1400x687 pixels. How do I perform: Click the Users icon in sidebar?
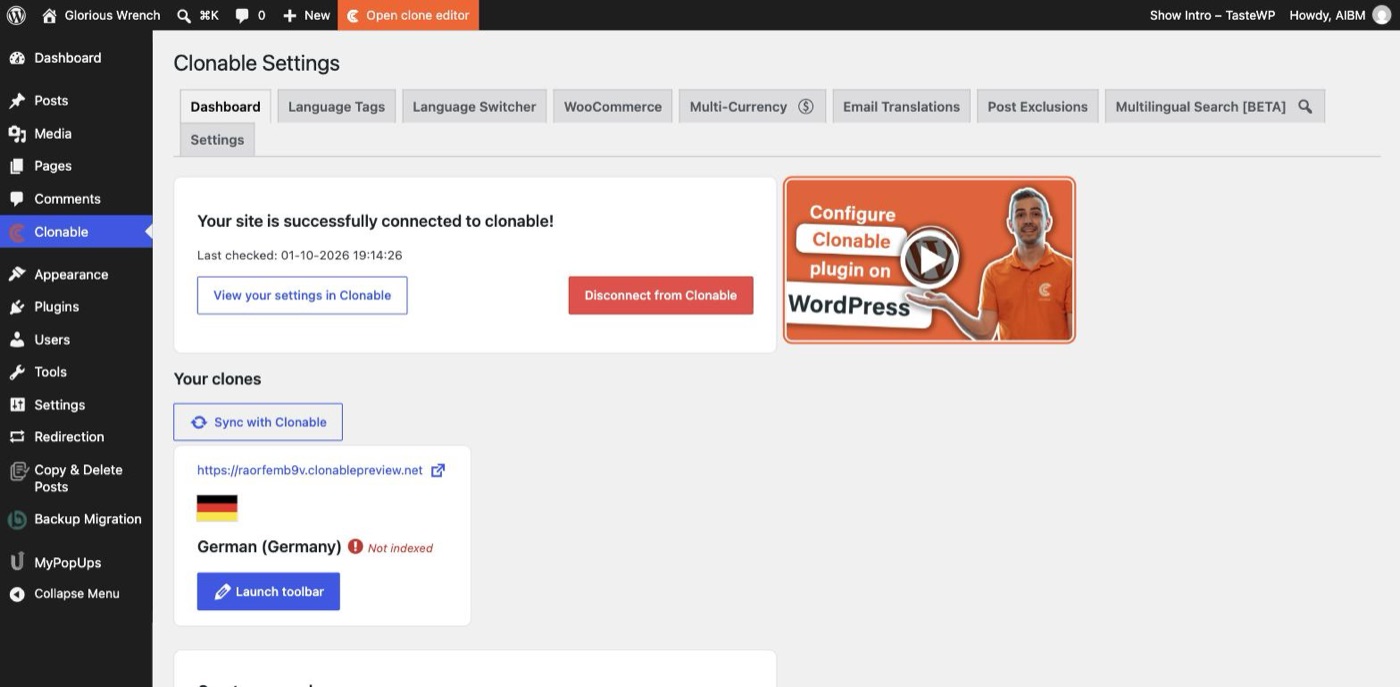tap(17, 340)
